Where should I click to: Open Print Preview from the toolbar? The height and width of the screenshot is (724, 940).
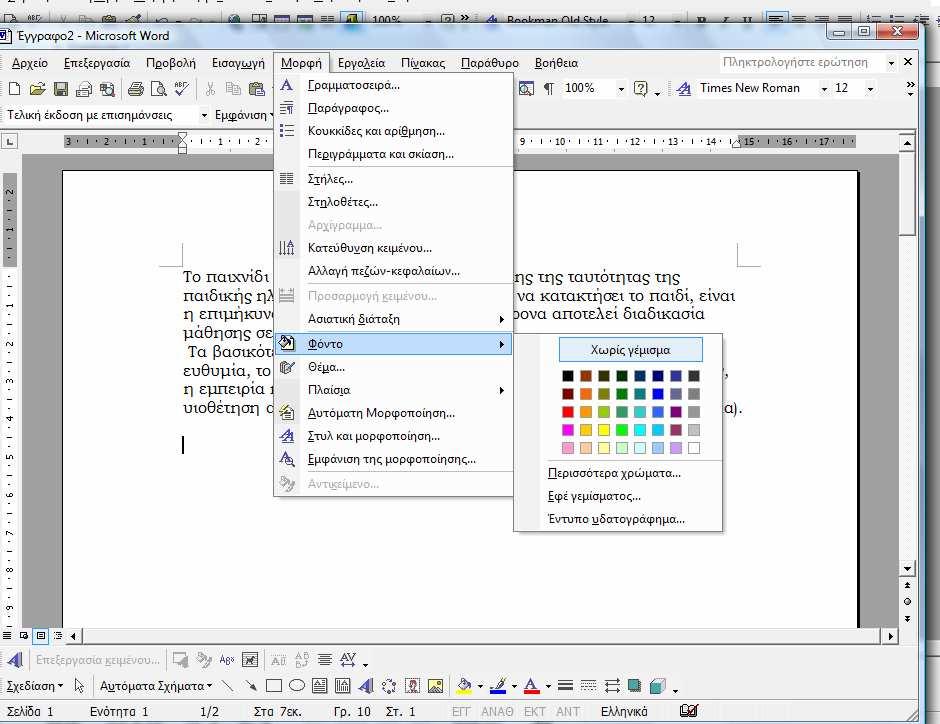(158, 89)
